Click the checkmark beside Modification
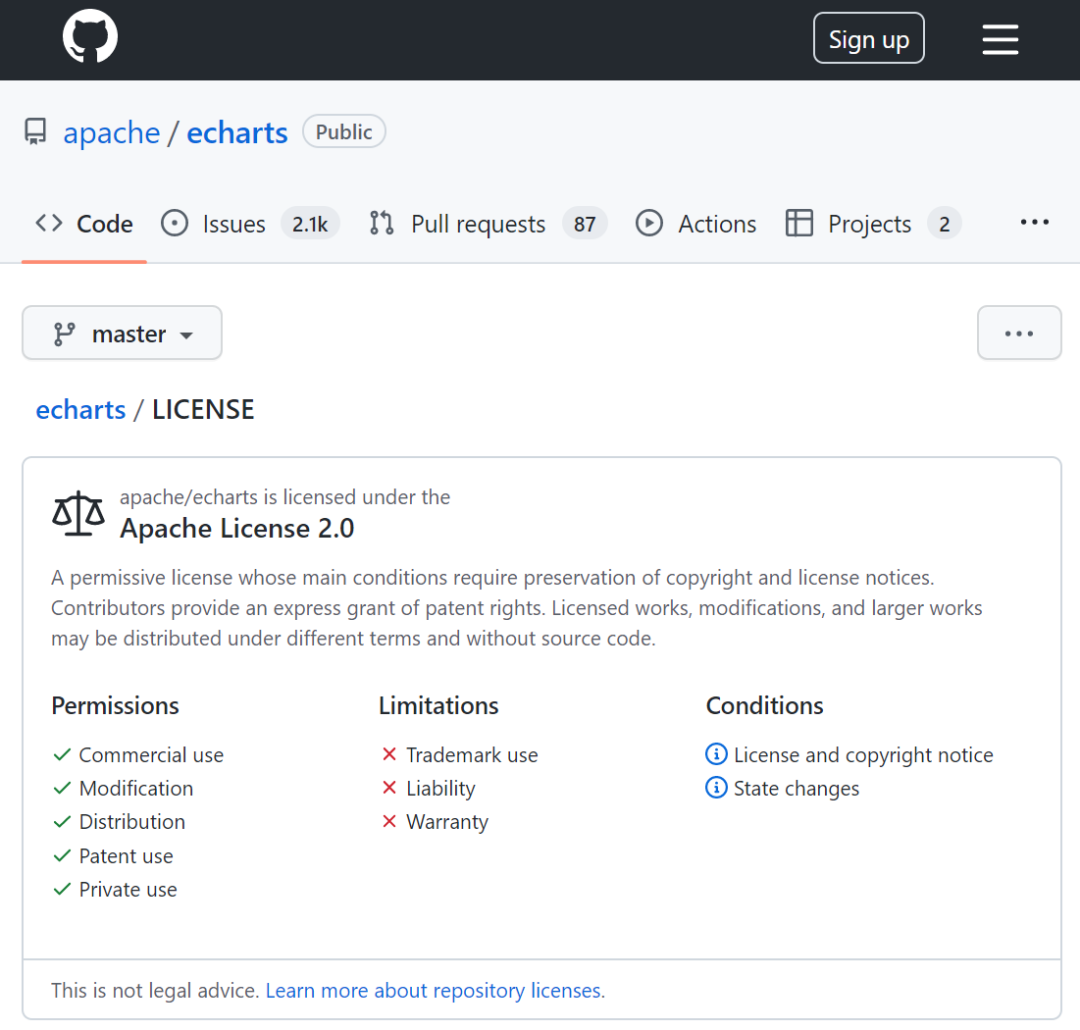Image resolution: width=1080 pixels, height=1030 pixels. click(62, 787)
